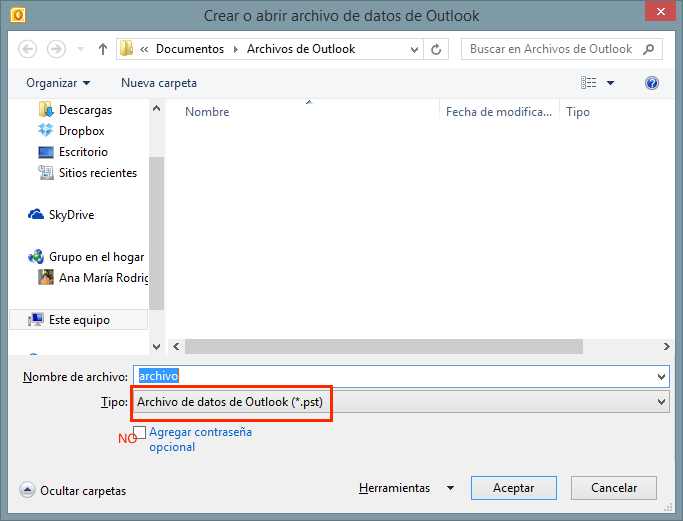Click Ana María's profile picture thumbnail
683x521 pixels.
tap(46, 277)
